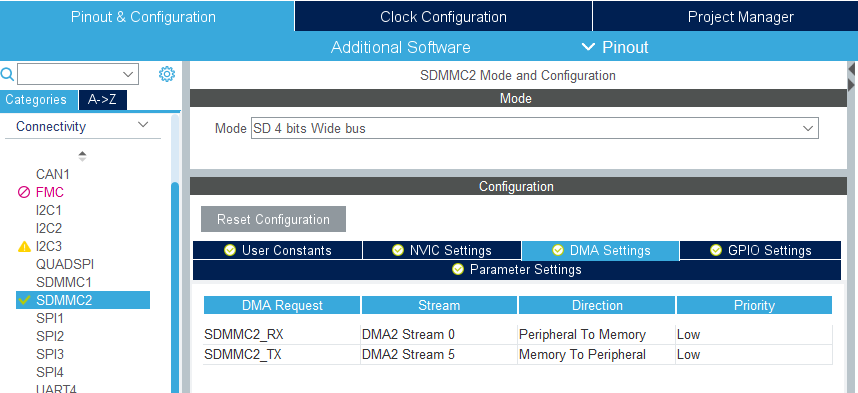This screenshot has height=393, width=858.
Task: Open the GPIO Settings tab
Action: pyautogui.click(x=760, y=250)
